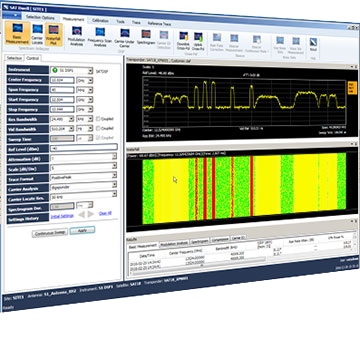Select the Basic Measurement ribbon icon
This screenshot has width=360, height=360.
(x=17, y=33)
